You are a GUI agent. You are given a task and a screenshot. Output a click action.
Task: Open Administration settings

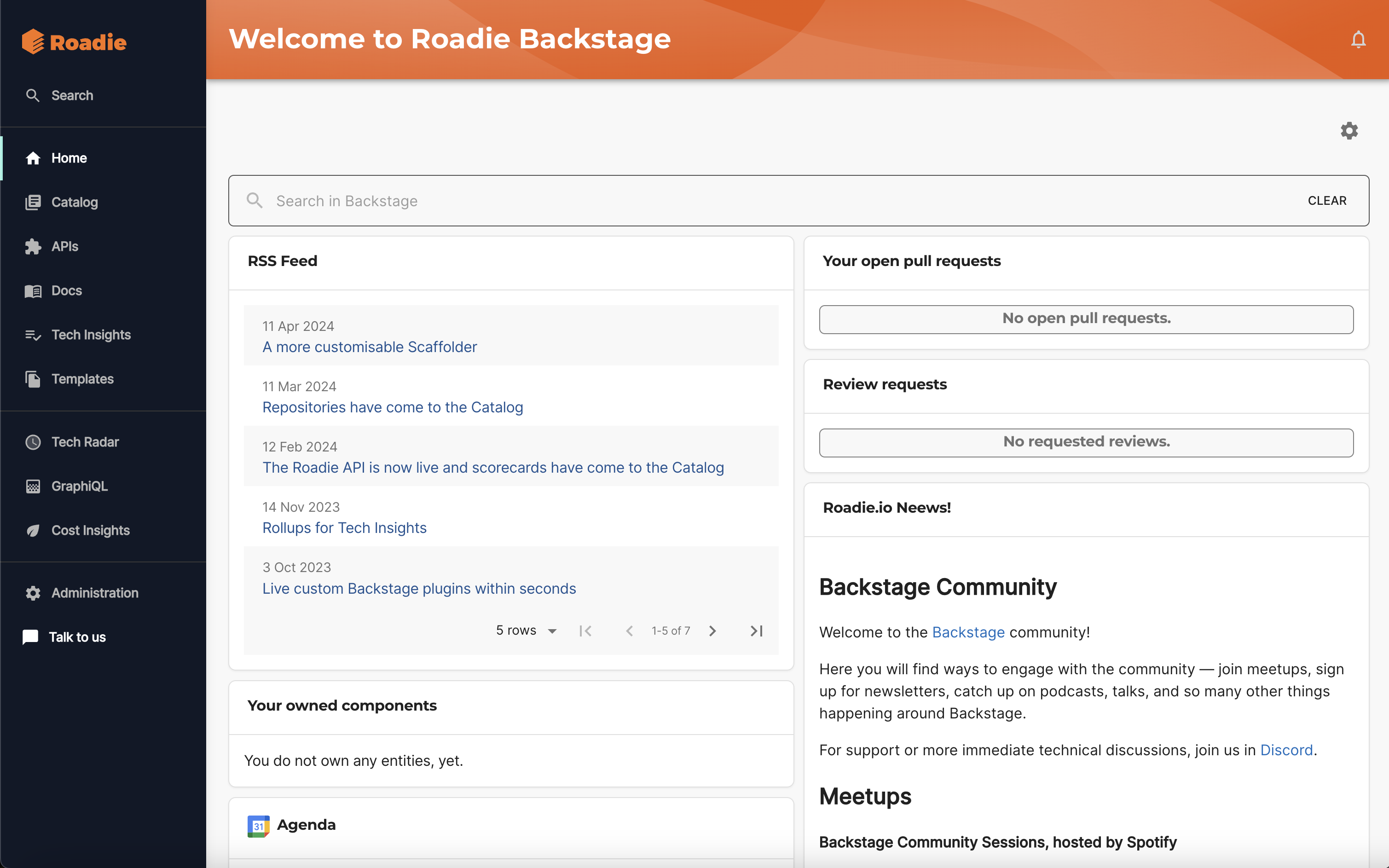coord(95,593)
